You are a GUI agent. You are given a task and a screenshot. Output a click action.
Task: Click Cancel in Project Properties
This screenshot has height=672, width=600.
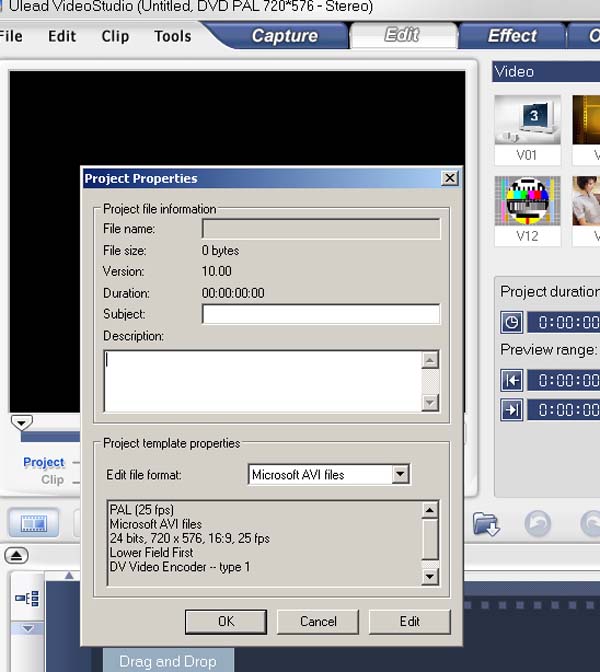pyautogui.click(x=318, y=622)
